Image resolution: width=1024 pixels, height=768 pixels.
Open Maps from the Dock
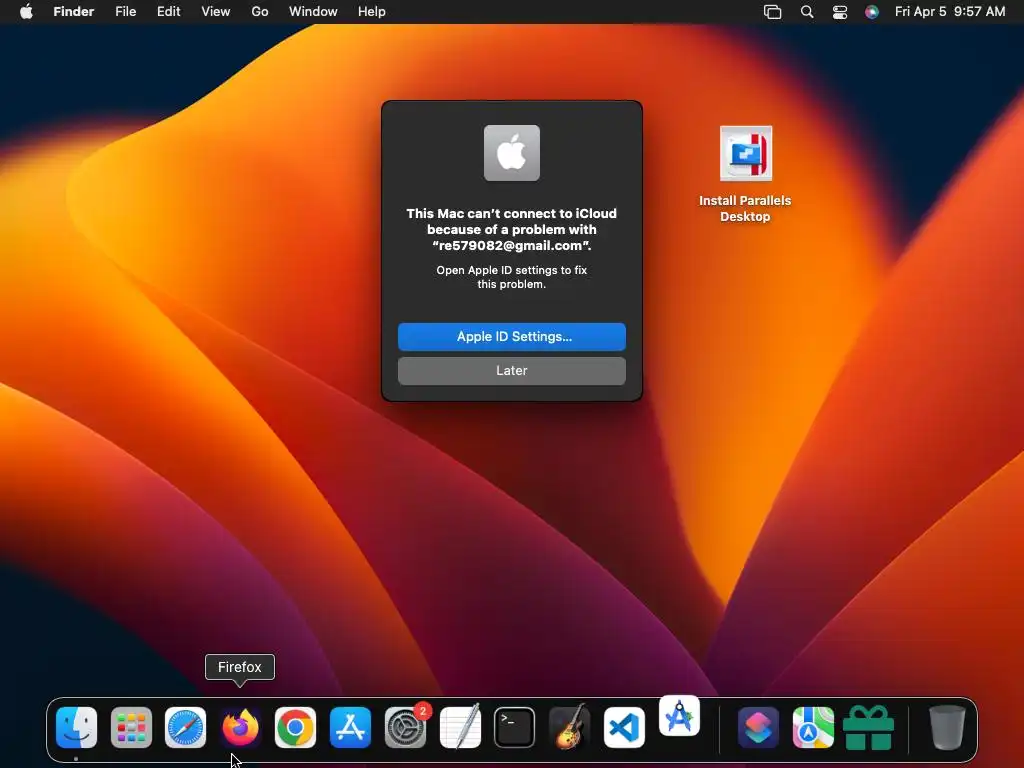tap(813, 727)
